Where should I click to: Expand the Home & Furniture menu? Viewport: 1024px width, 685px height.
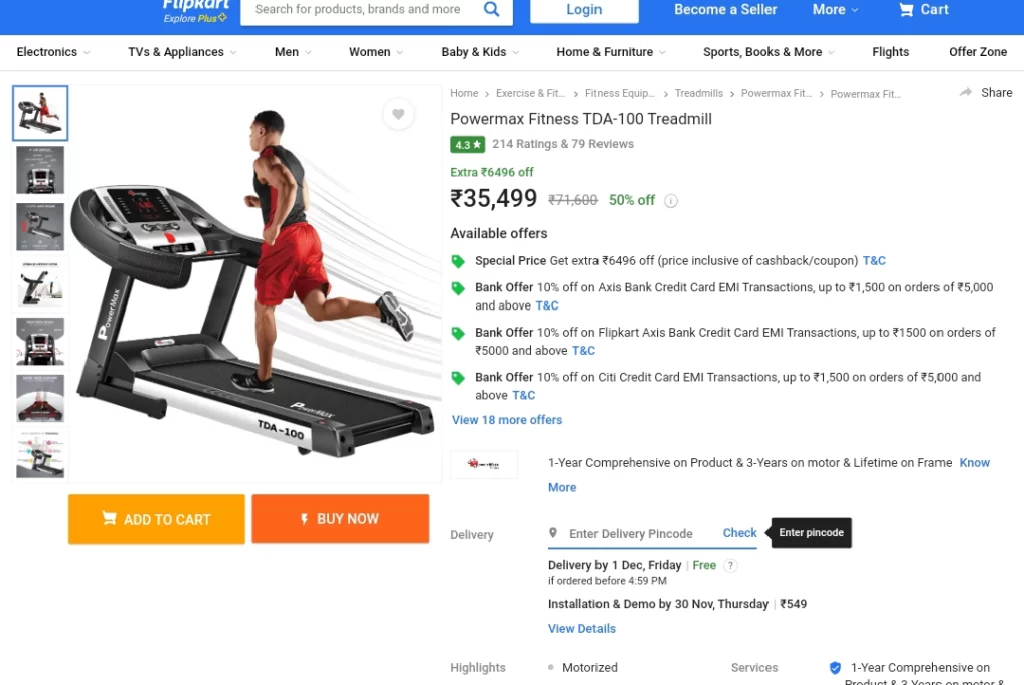(611, 52)
